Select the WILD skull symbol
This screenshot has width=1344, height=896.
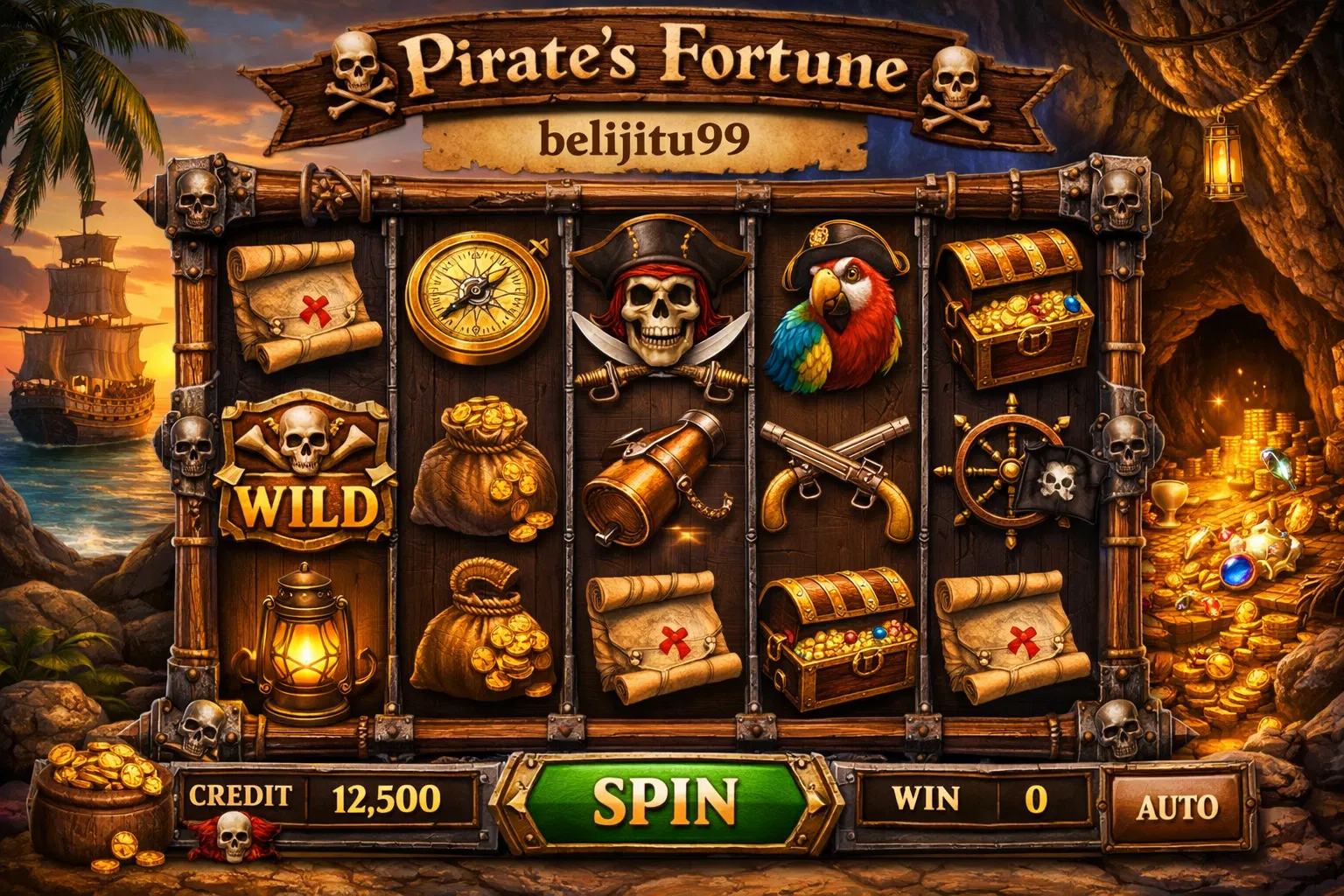click(302, 471)
